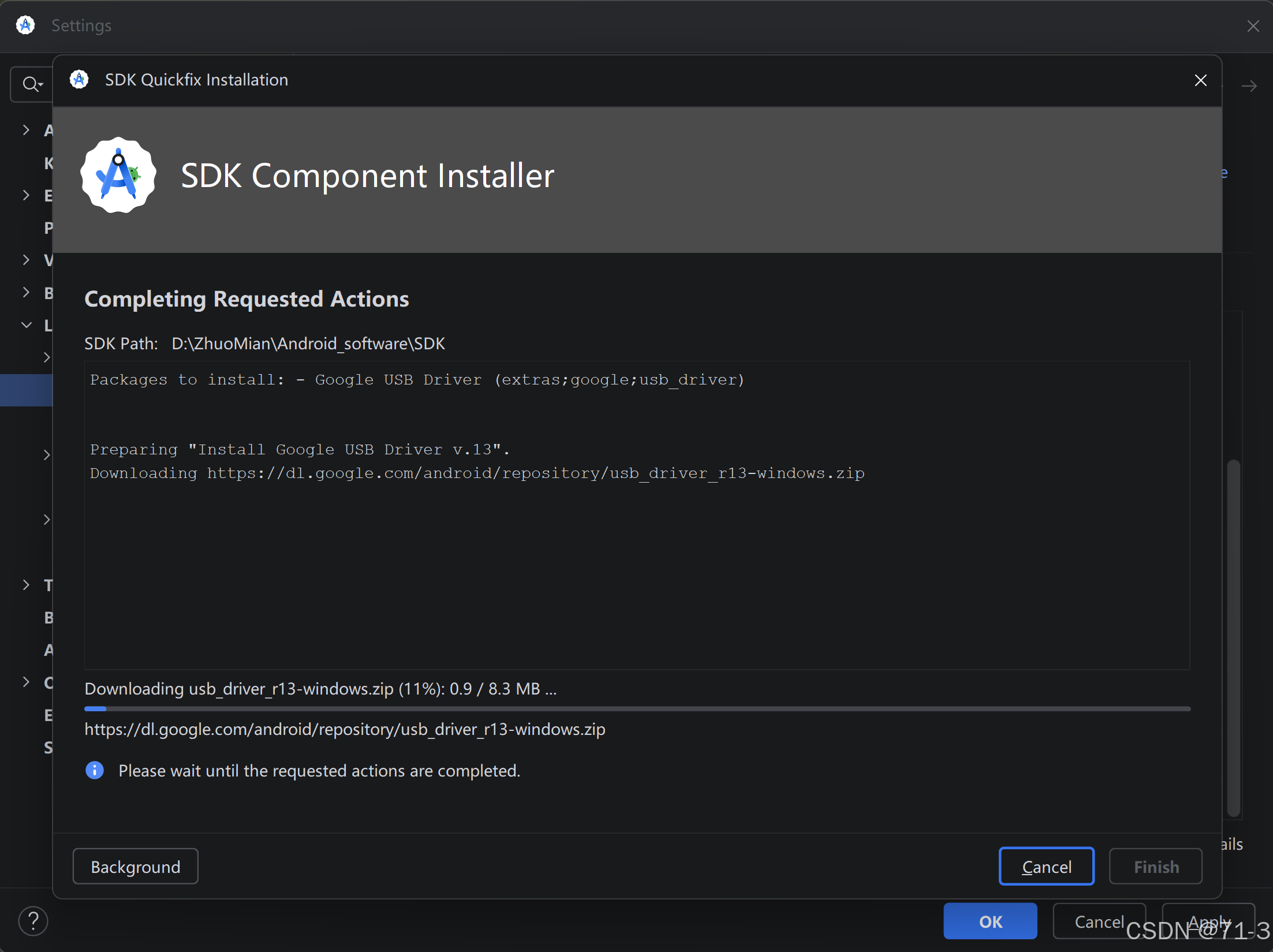Click the search magnifier icon in Settings

[31, 84]
